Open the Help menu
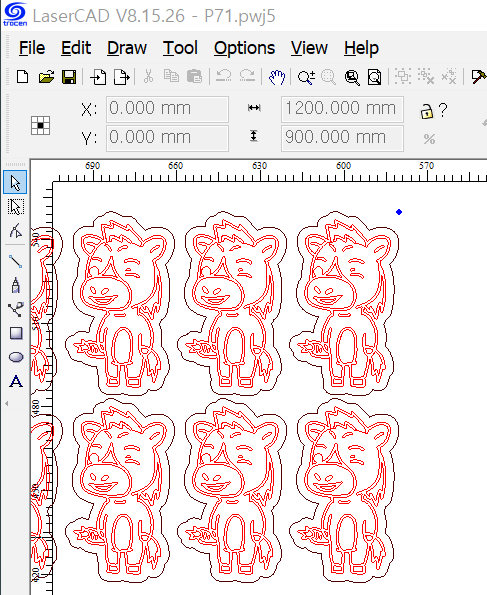Image resolution: width=487 pixels, height=595 pixels. pos(361,48)
